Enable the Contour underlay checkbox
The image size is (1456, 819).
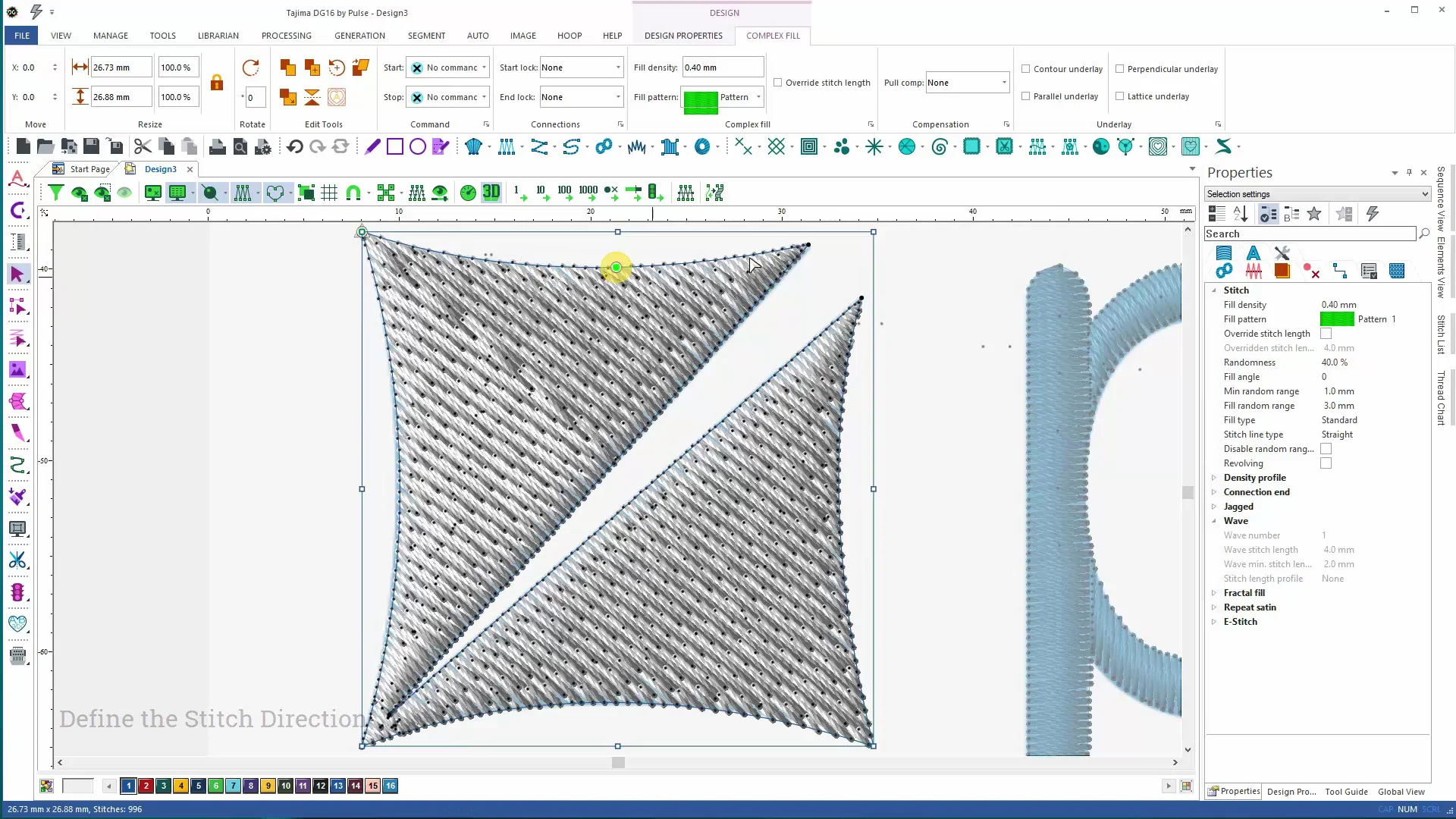[1025, 68]
